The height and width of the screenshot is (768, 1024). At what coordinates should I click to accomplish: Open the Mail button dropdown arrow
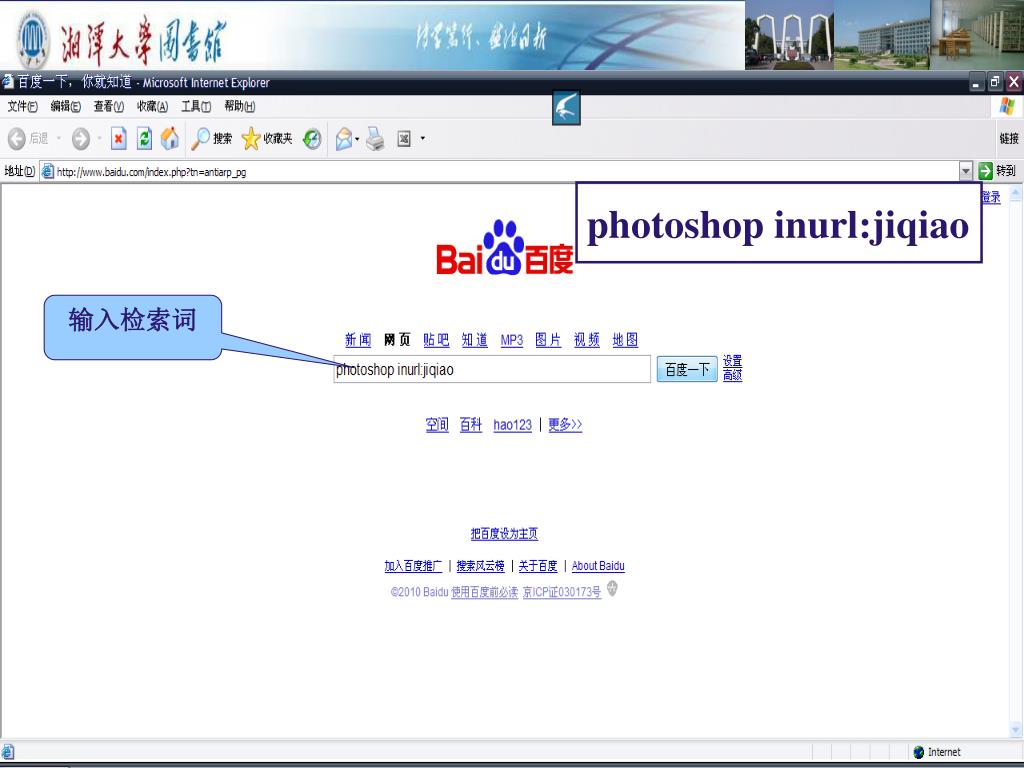tap(357, 138)
